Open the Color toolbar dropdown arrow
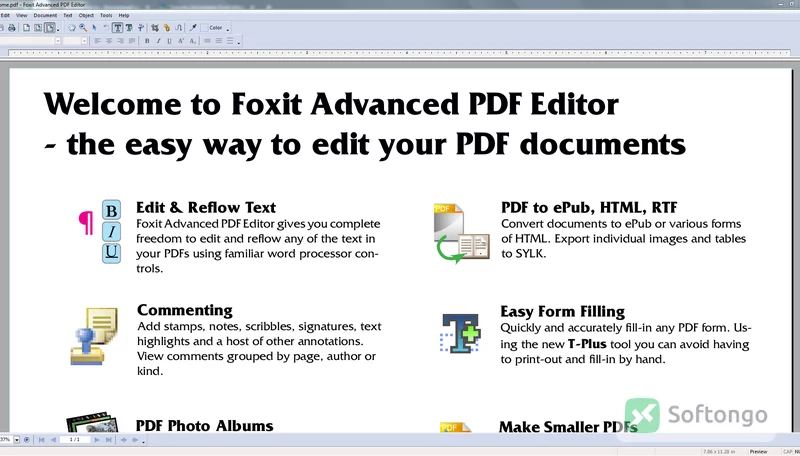 coord(228,30)
